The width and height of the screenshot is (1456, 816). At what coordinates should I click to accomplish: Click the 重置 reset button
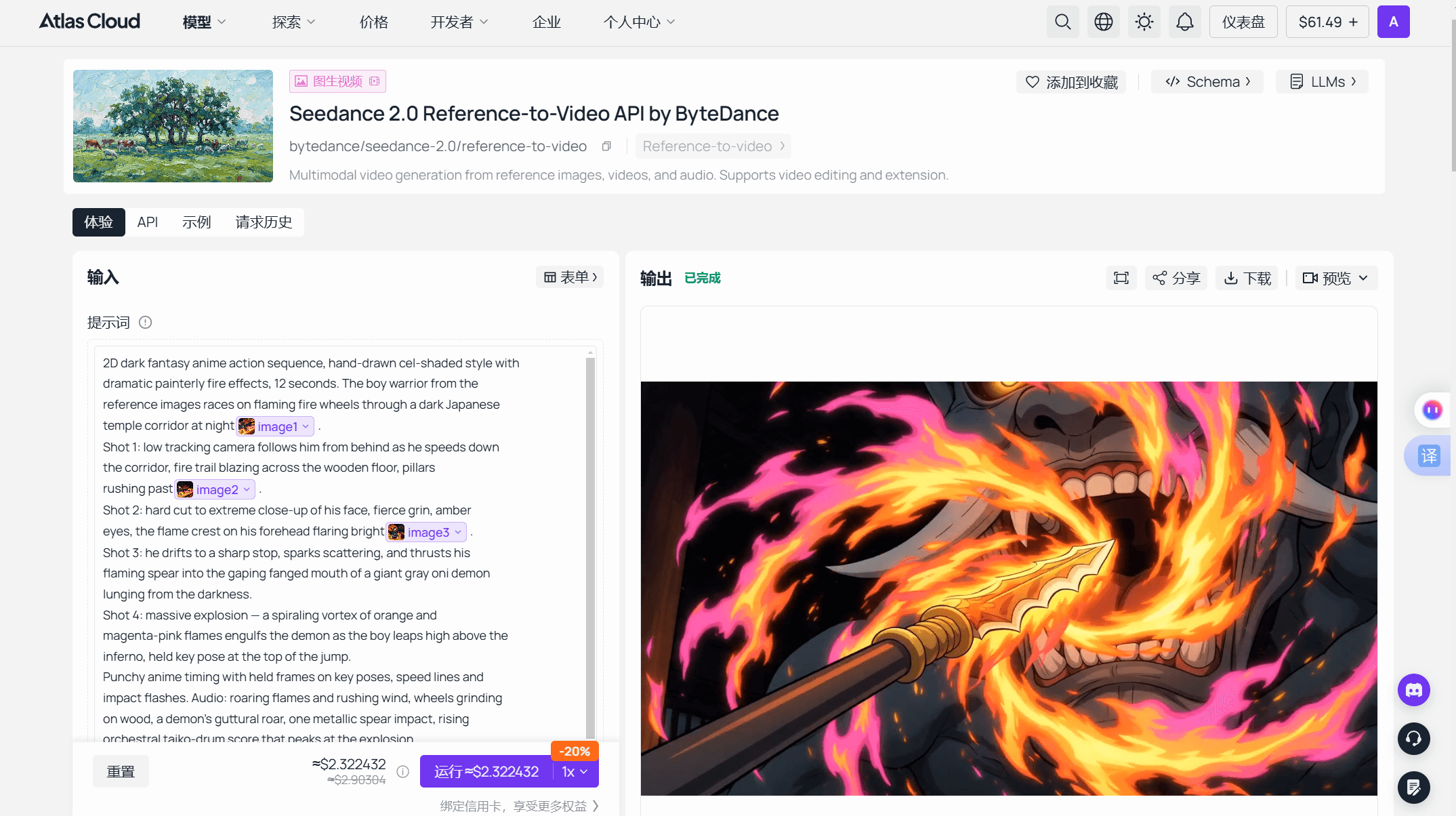pos(121,771)
